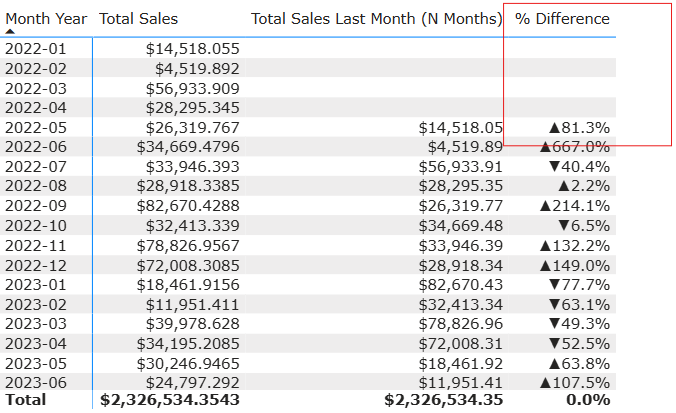
Task: Sort by the Month Year column header
Action: [45, 19]
